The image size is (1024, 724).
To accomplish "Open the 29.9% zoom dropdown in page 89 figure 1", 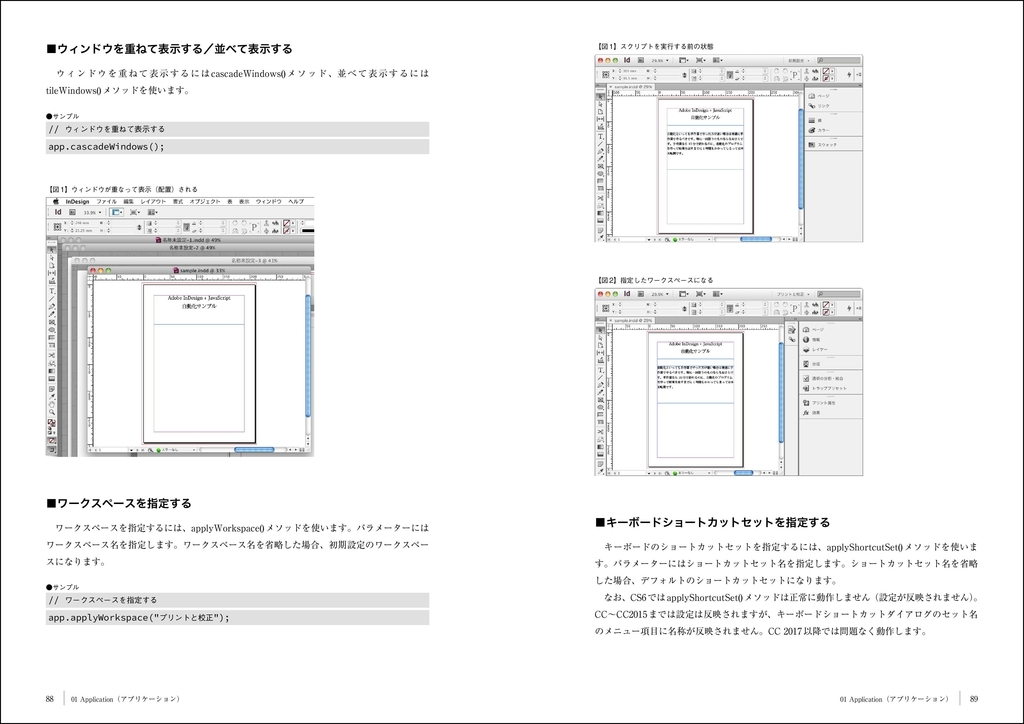I will [660, 60].
